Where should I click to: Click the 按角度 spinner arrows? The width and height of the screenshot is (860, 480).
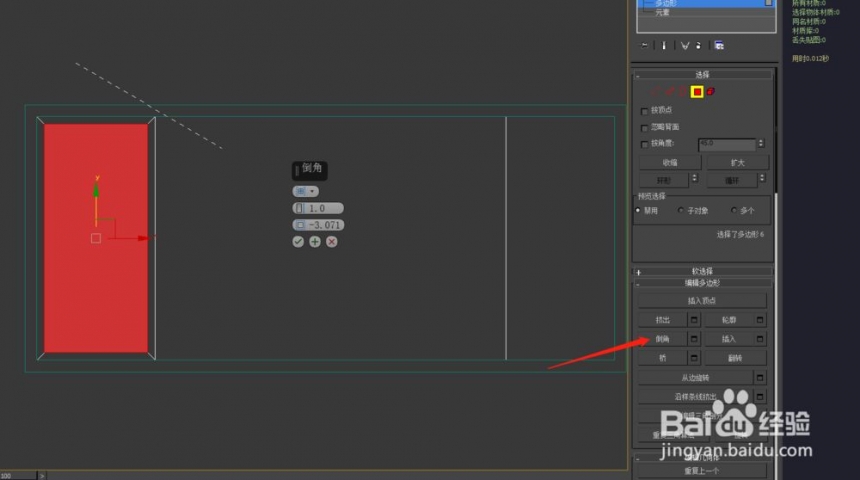[x=761, y=143]
